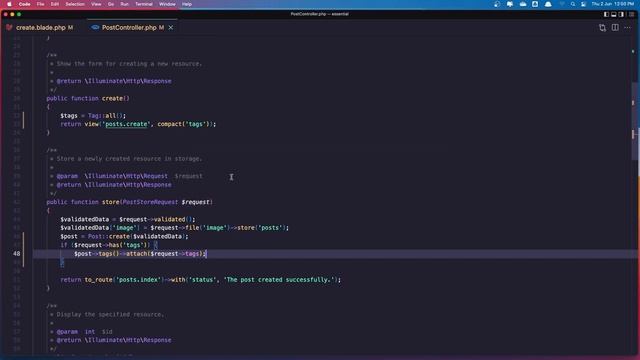Click the Blade file icon on create.blade.php tab
640x360 pixels.
9,27
